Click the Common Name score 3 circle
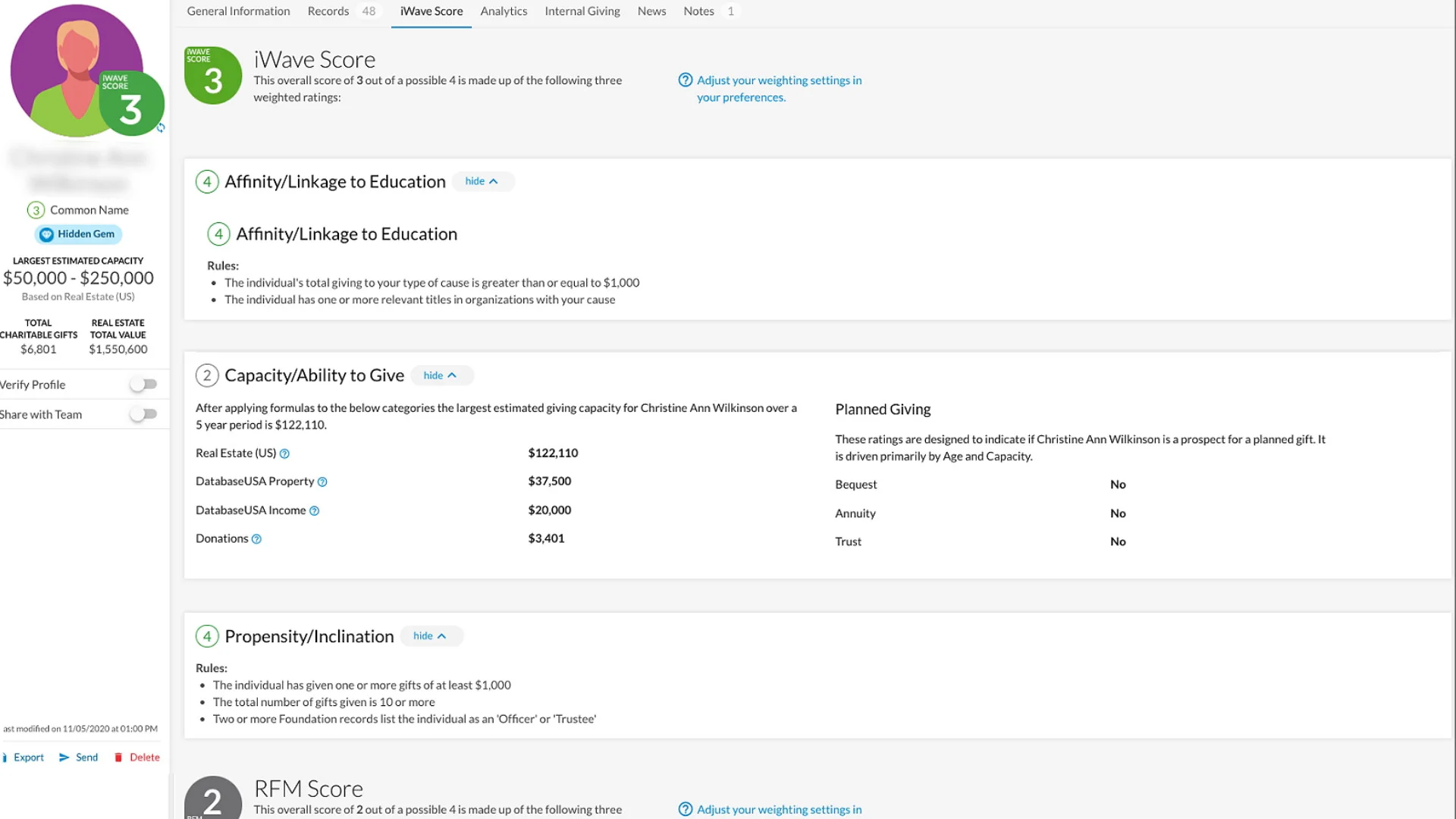Screen dimensions: 1456x819 [x=36, y=210]
